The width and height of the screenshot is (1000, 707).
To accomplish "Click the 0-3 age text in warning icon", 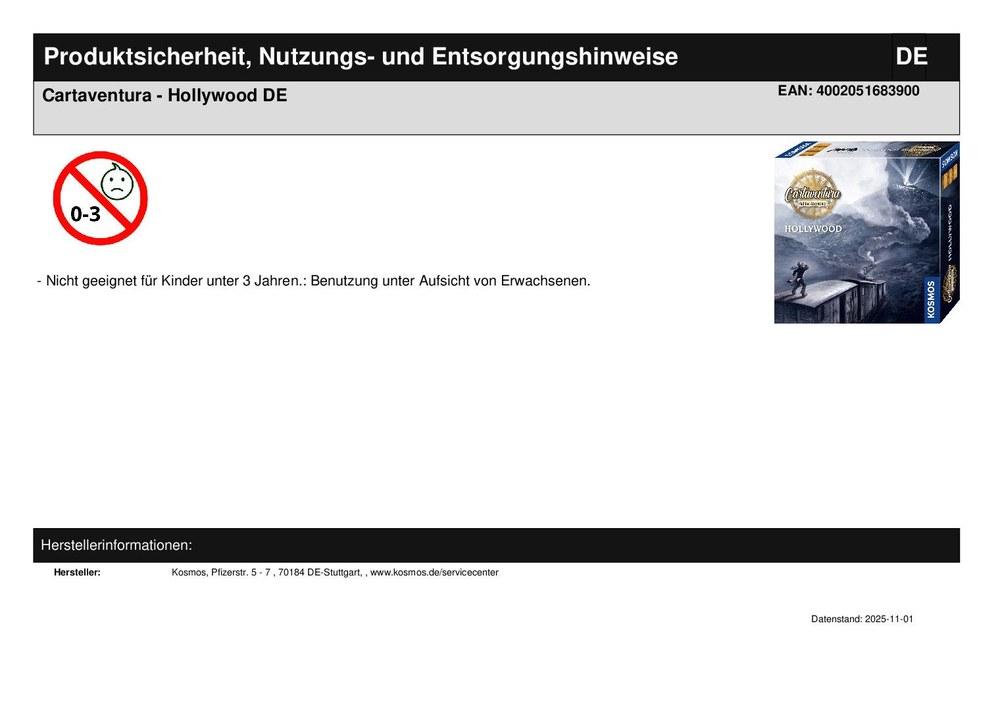I will coord(85,214).
